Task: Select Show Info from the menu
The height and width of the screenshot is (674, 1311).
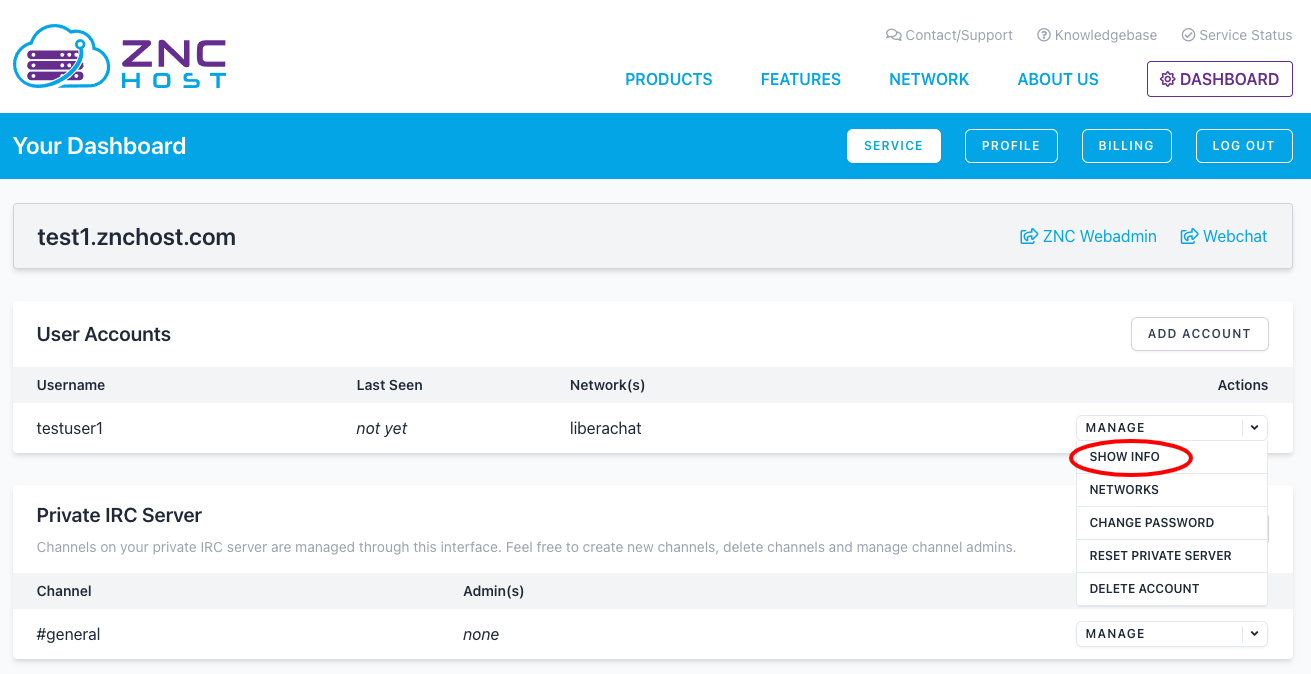Action: [x=1125, y=457]
